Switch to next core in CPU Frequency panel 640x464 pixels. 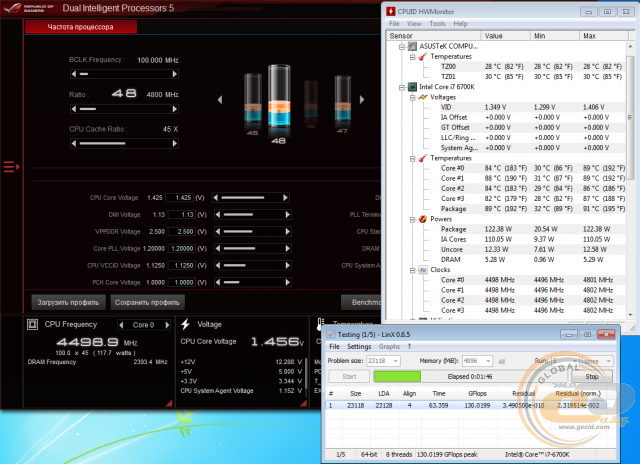coord(167,325)
